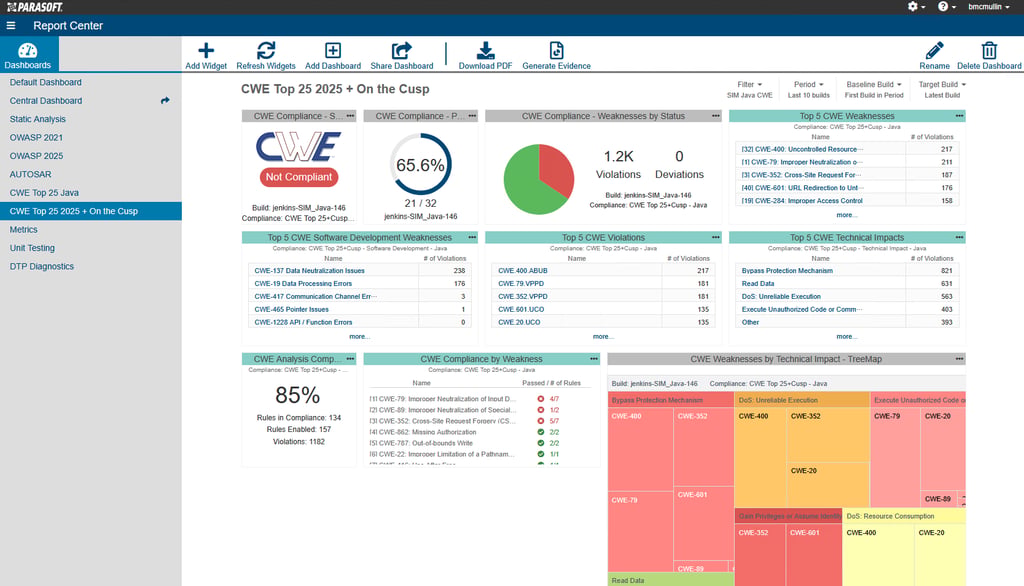1024x586 pixels.
Task: Open options menu of CWE Compliance by Weakness widget
Action: tap(594, 359)
